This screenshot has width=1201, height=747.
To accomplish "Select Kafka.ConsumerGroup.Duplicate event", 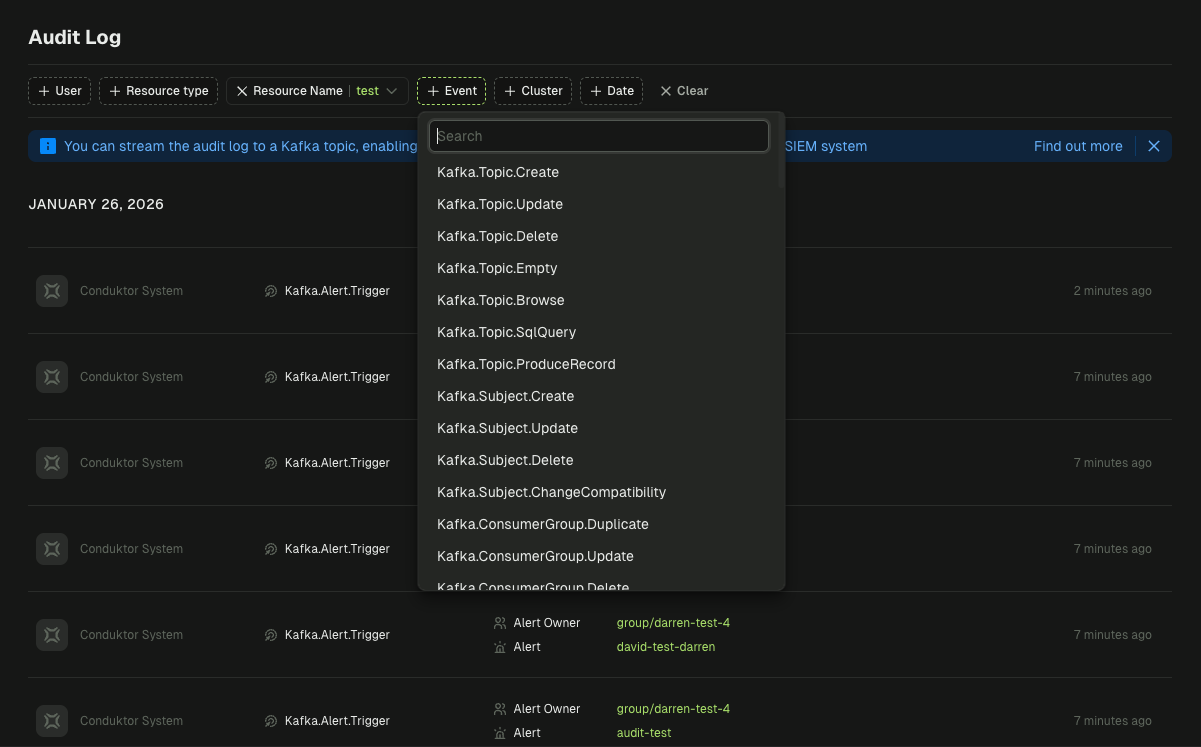I will [x=542, y=524].
